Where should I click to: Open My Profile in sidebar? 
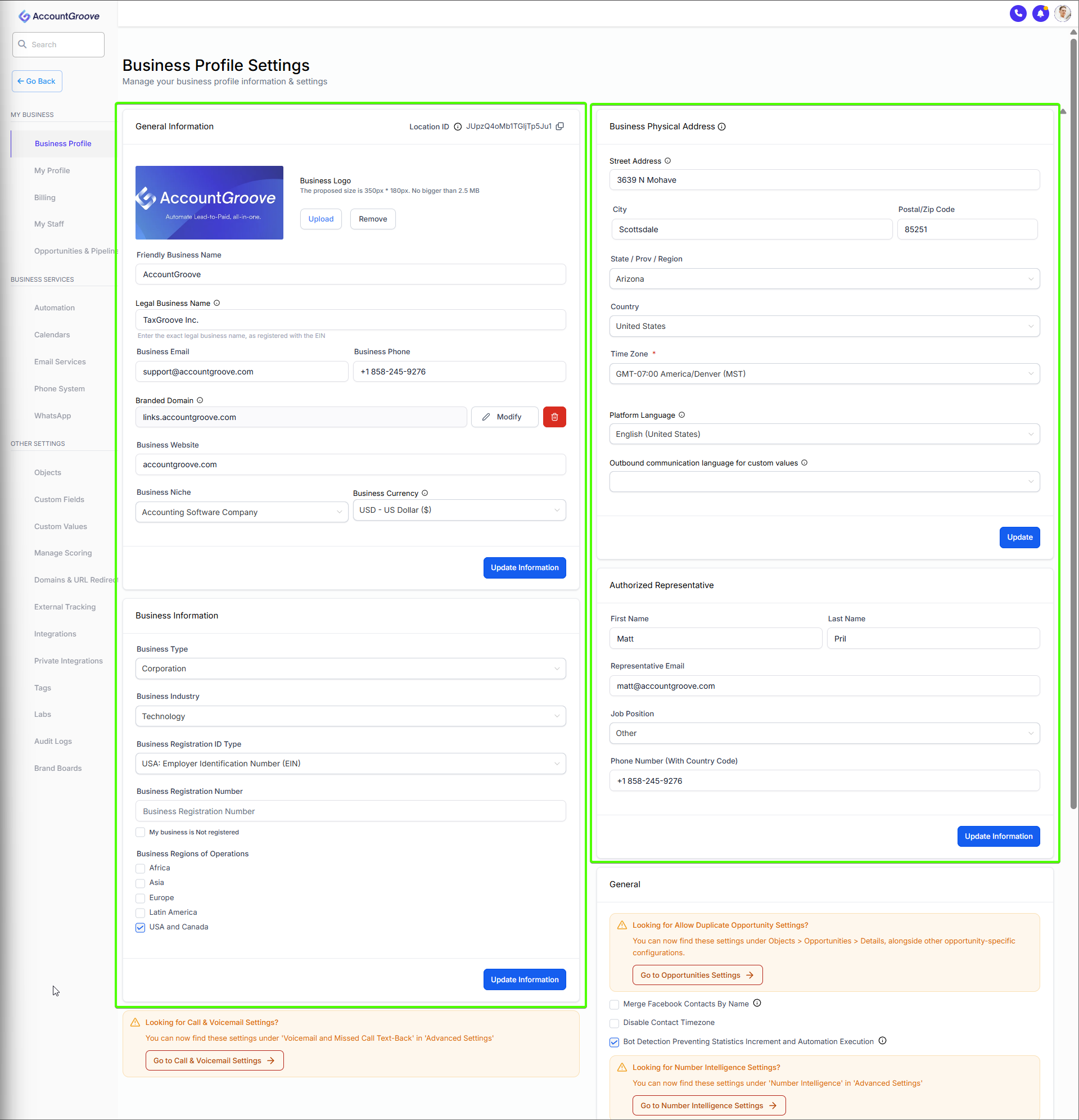(52, 170)
